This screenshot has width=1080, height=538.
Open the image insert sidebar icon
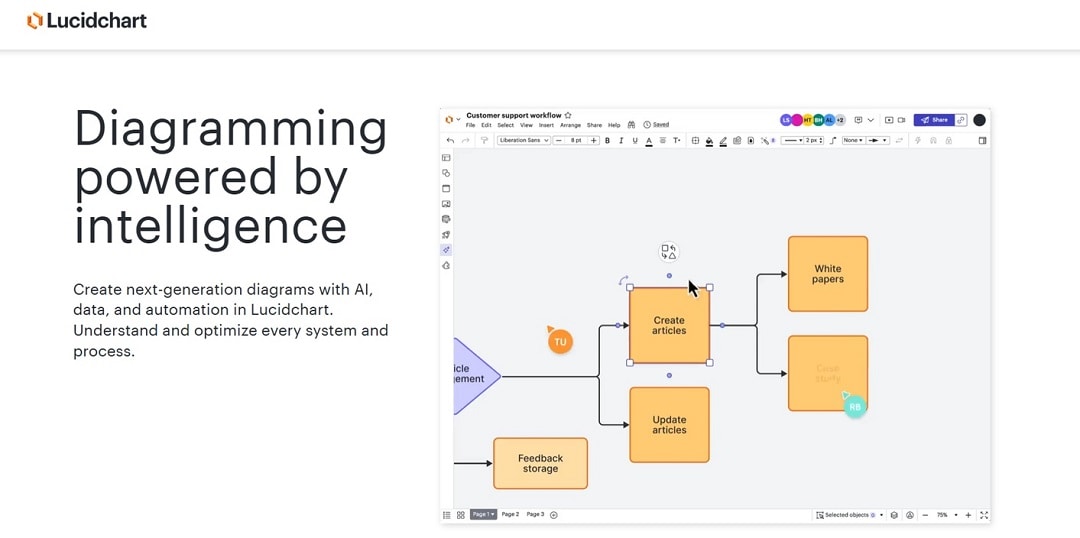[x=446, y=204]
